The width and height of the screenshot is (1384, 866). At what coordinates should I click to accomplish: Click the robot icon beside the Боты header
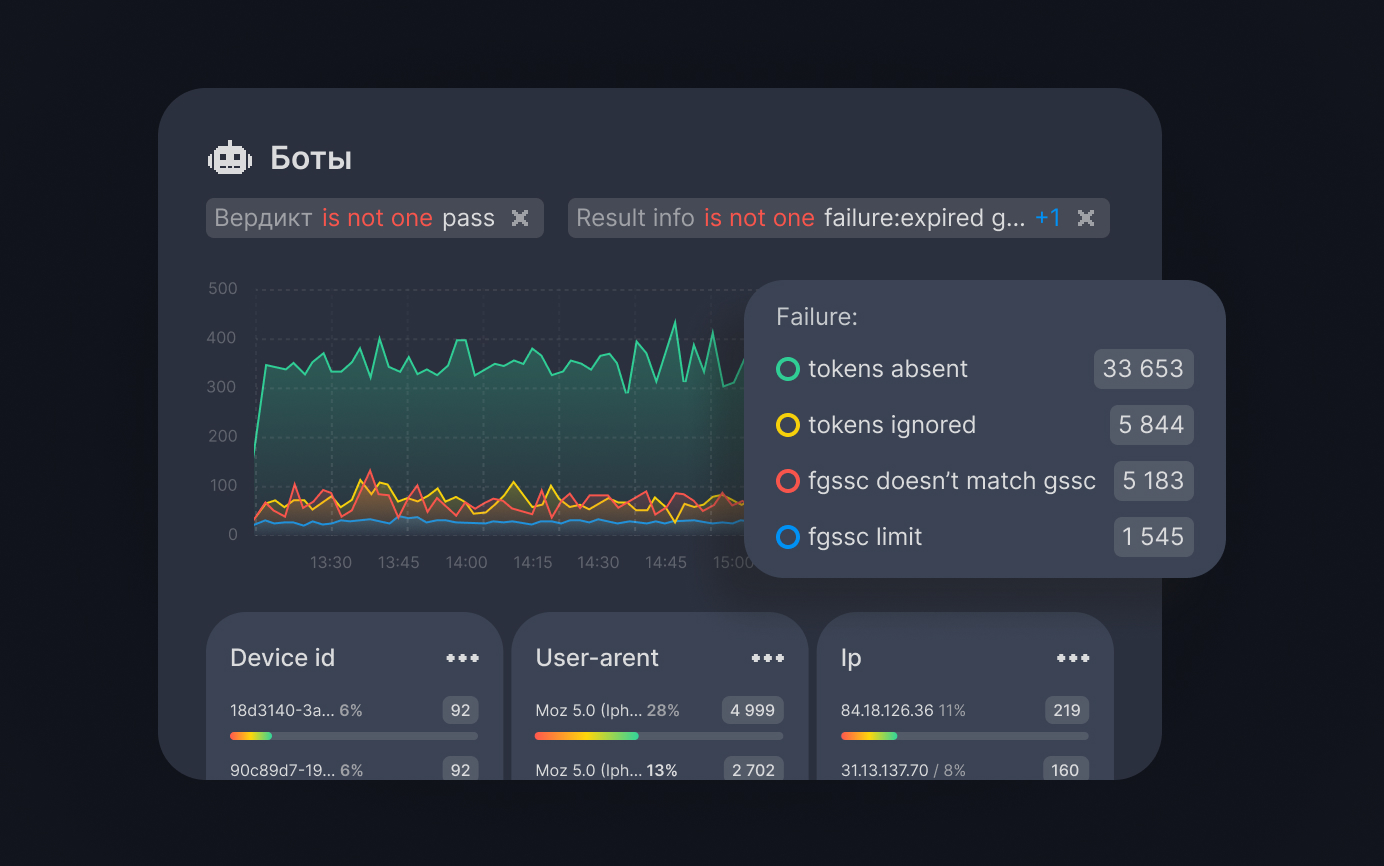230,157
